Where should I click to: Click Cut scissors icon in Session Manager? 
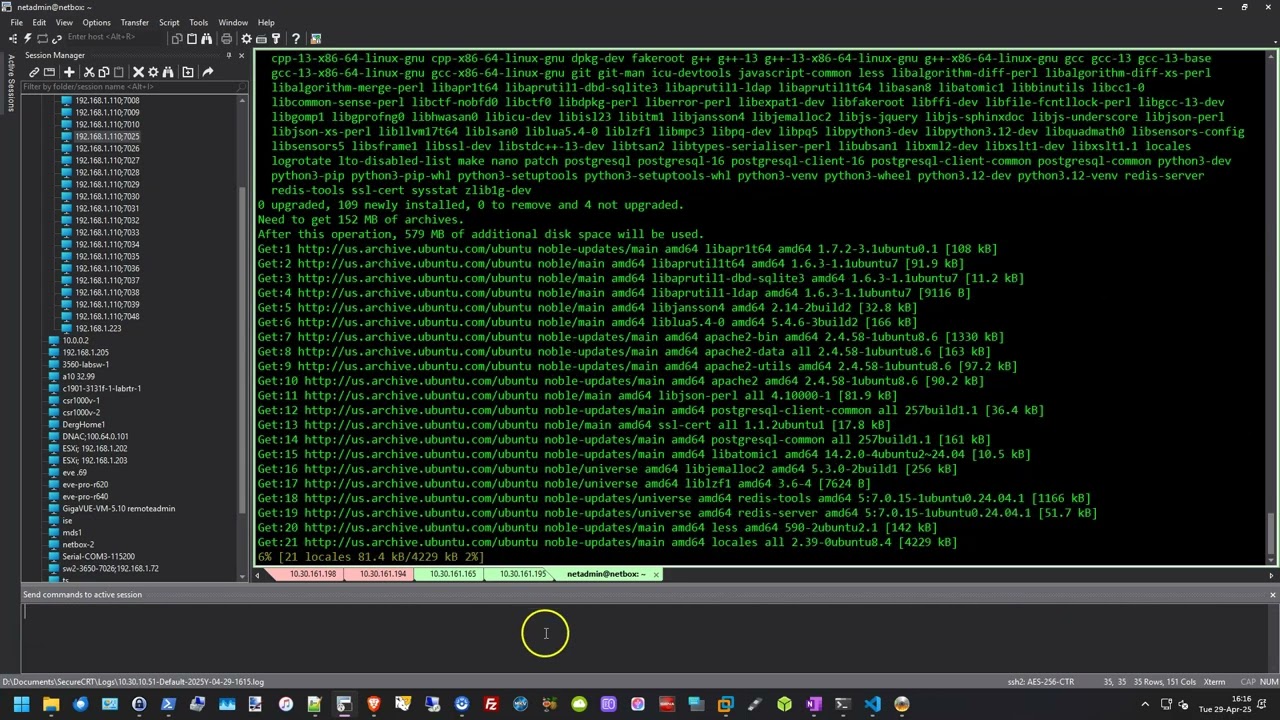pos(89,72)
